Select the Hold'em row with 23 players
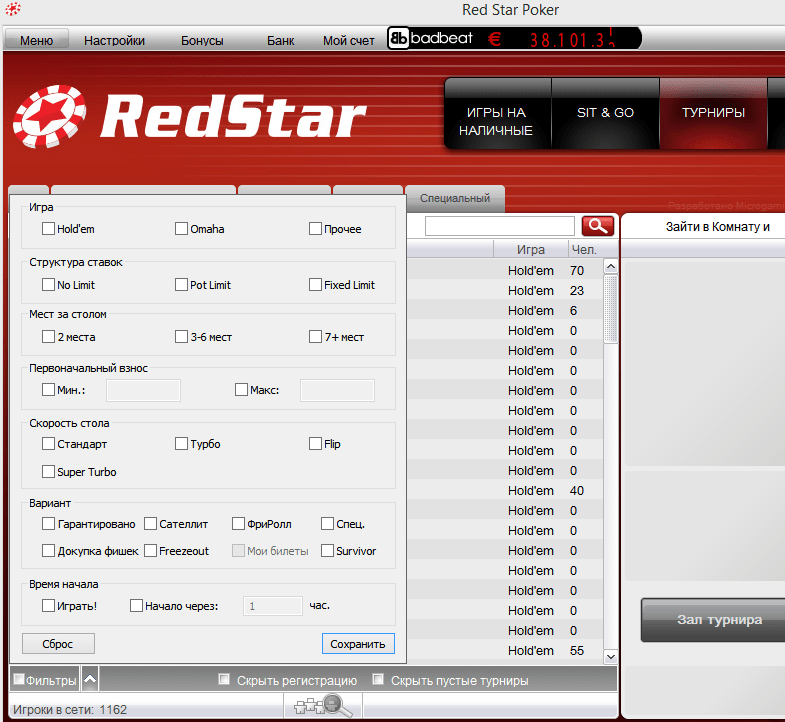The image size is (785, 722). coord(505,290)
